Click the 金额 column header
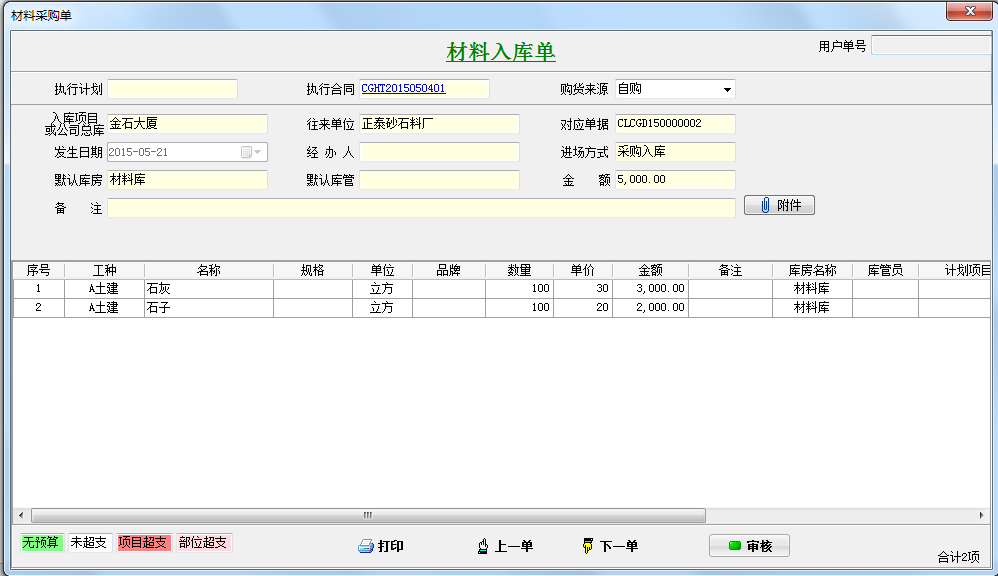 tap(650, 271)
